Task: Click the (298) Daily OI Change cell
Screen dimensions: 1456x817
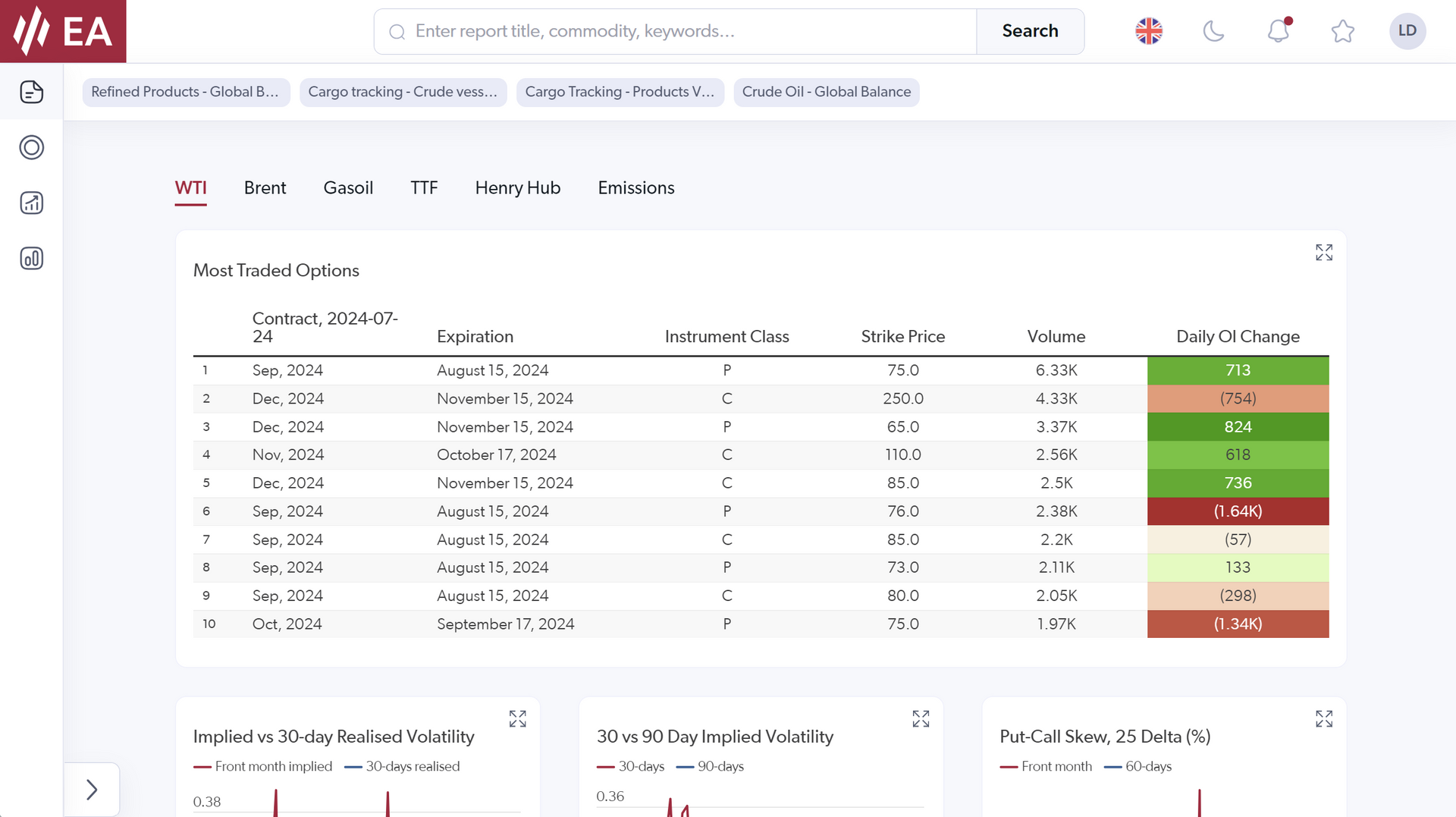Action: pyautogui.click(x=1238, y=595)
